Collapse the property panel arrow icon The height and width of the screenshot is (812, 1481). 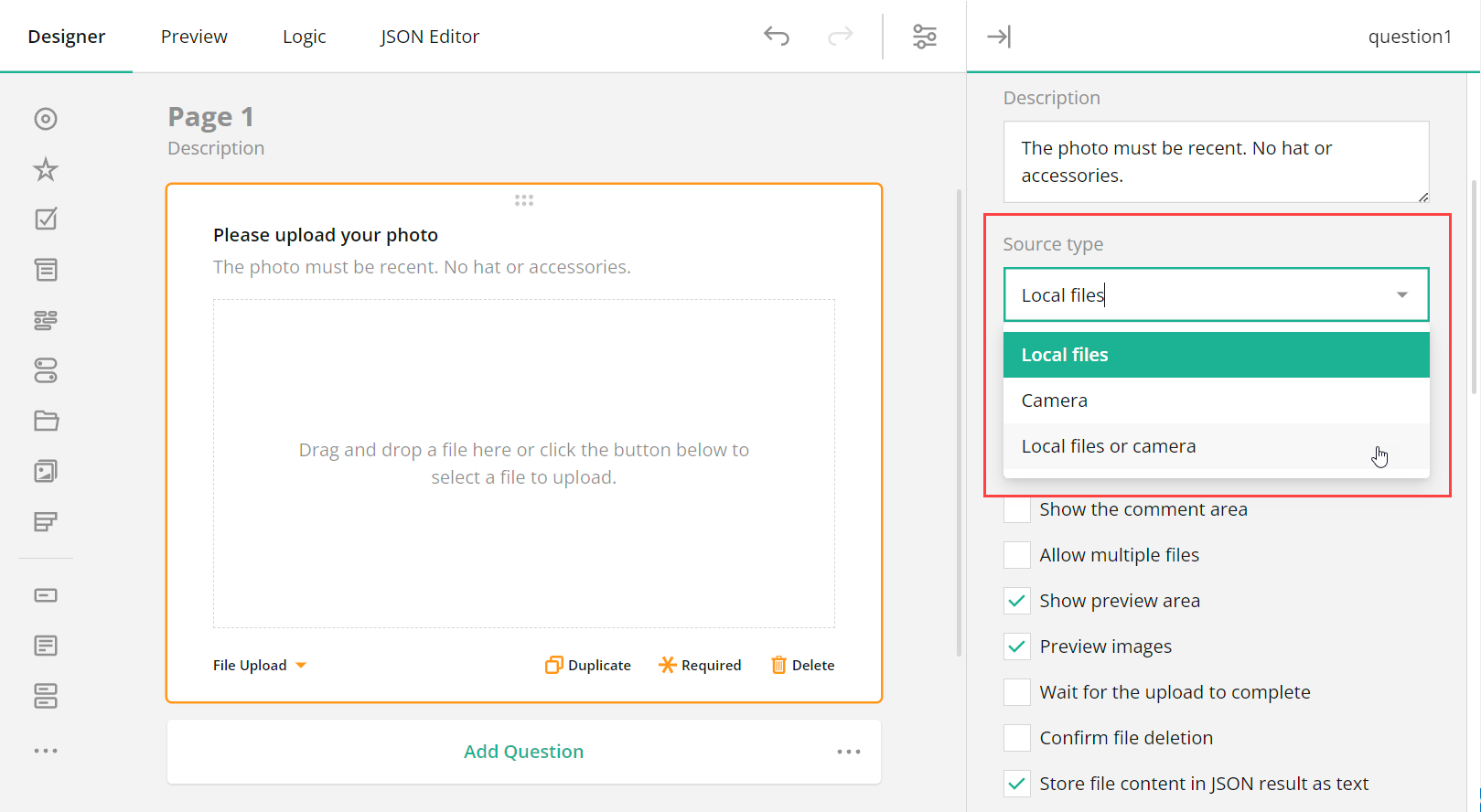(998, 37)
